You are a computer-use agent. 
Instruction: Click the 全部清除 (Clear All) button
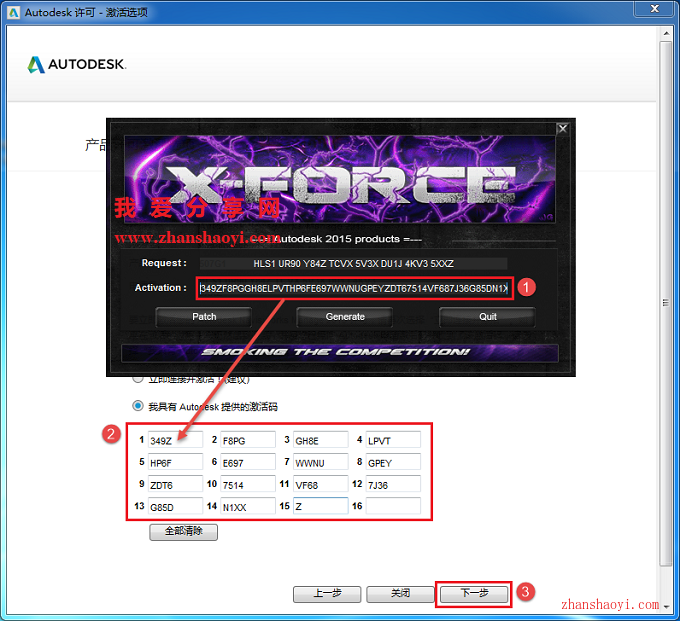coord(183,532)
